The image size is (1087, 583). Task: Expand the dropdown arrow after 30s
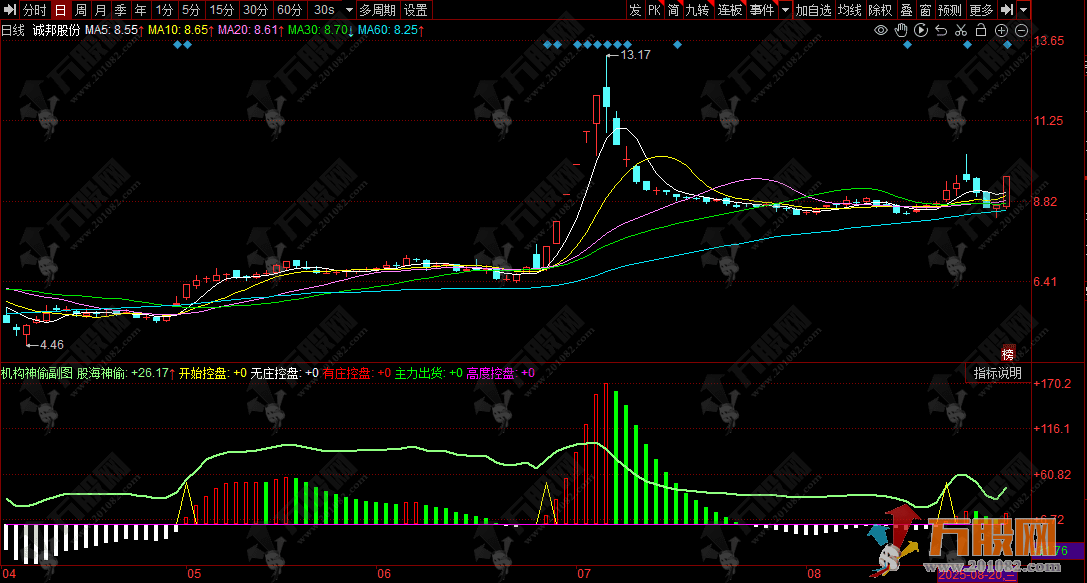pos(349,10)
